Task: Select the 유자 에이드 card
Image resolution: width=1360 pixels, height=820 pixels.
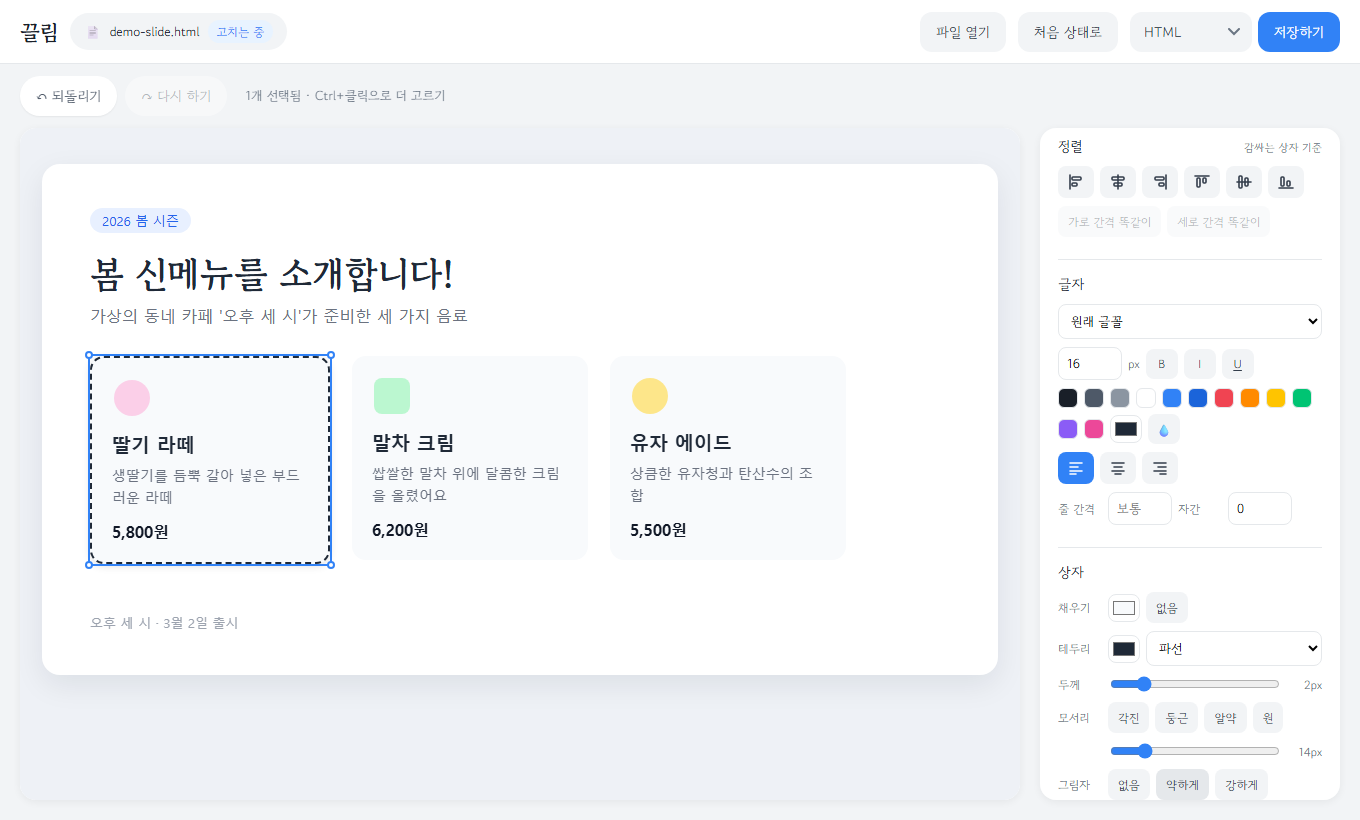Action: [728, 458]
